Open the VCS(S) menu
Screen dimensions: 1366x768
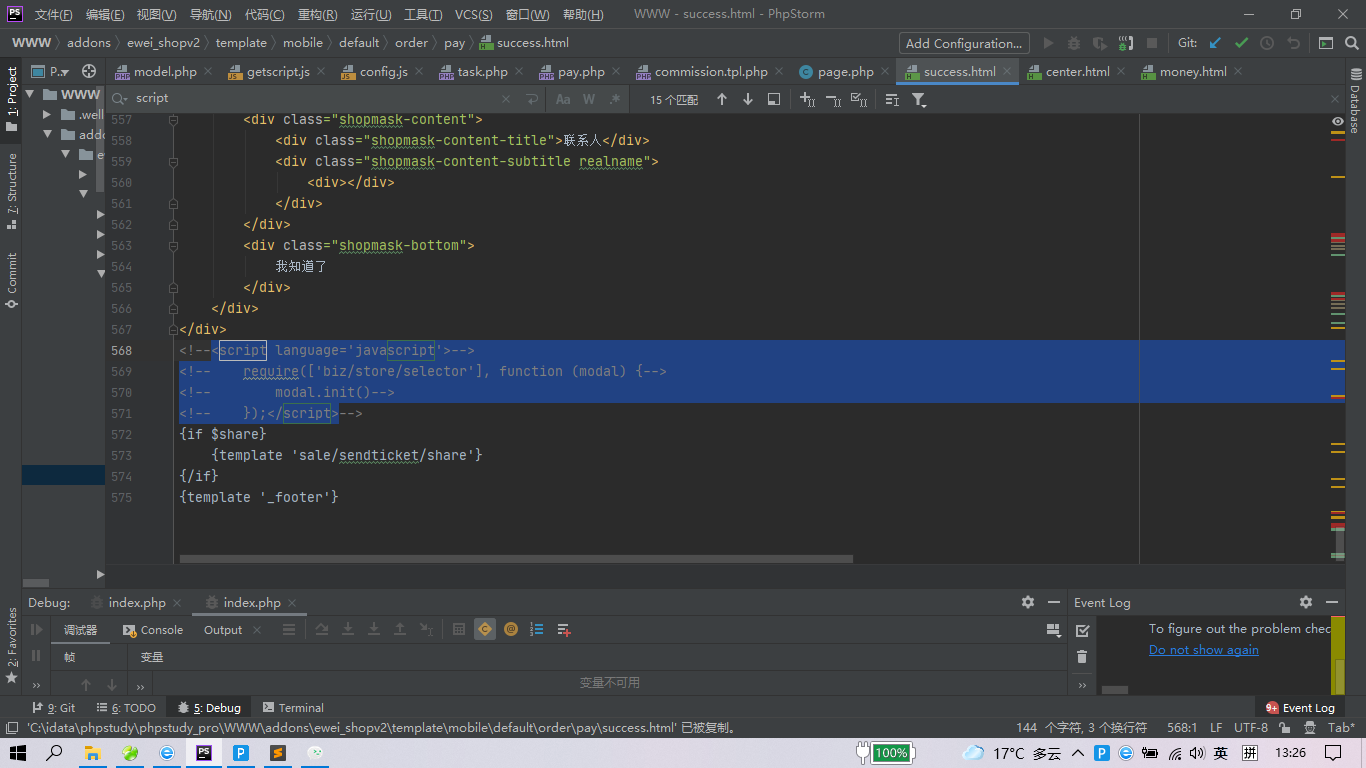coord(473,15)
